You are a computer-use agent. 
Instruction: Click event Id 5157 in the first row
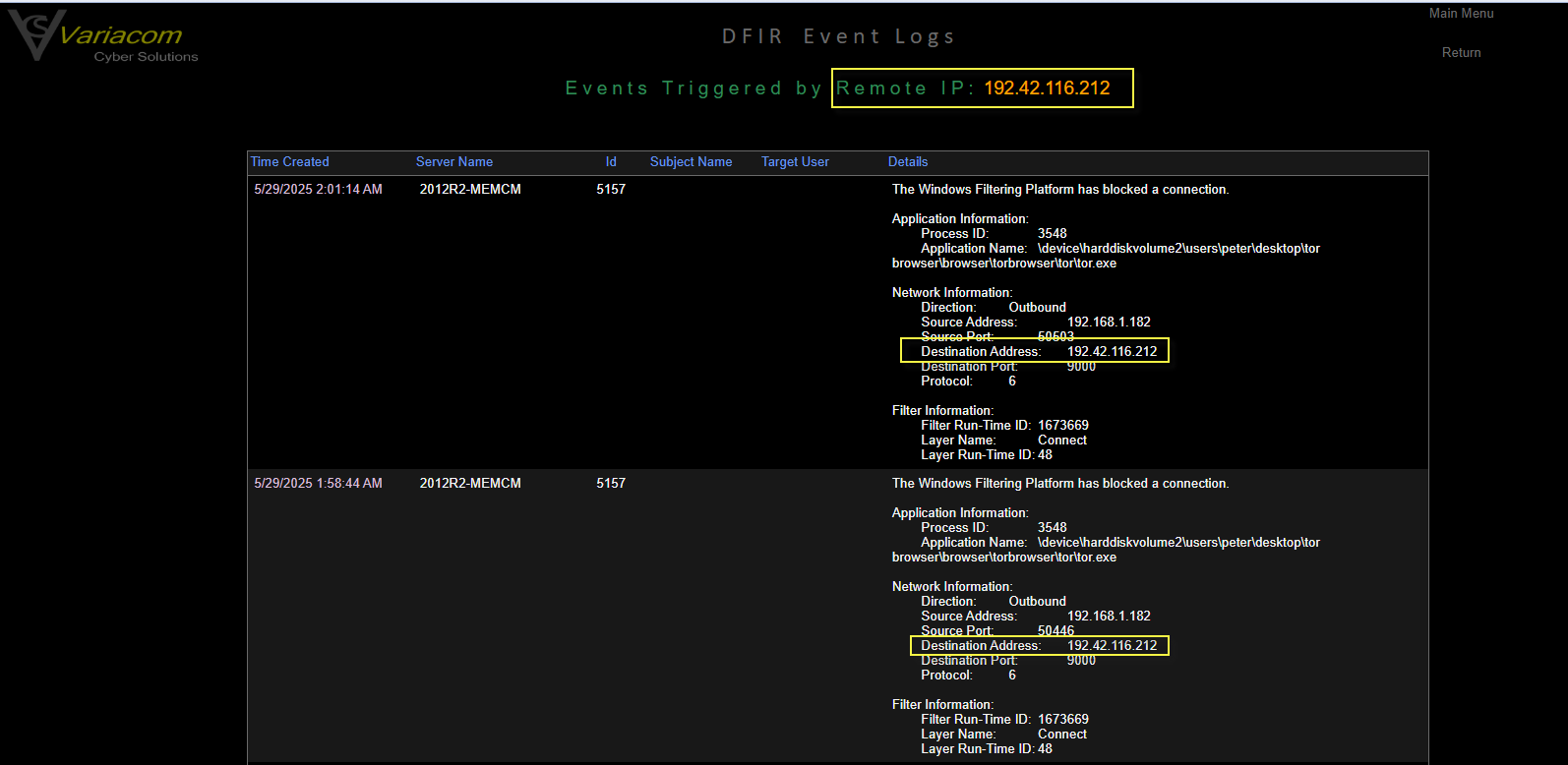click(x=611, y=190)
